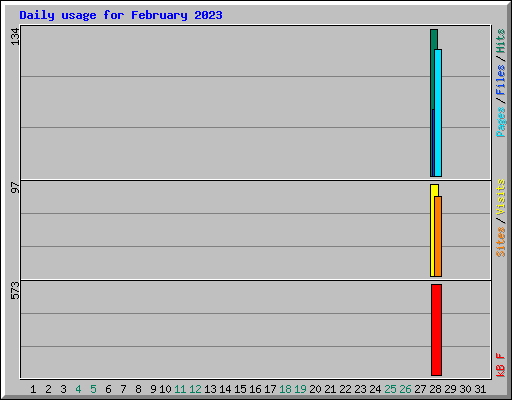512x400 pixels.
Task: Click day 31 on the x-axis
Action: pos(480,389)
